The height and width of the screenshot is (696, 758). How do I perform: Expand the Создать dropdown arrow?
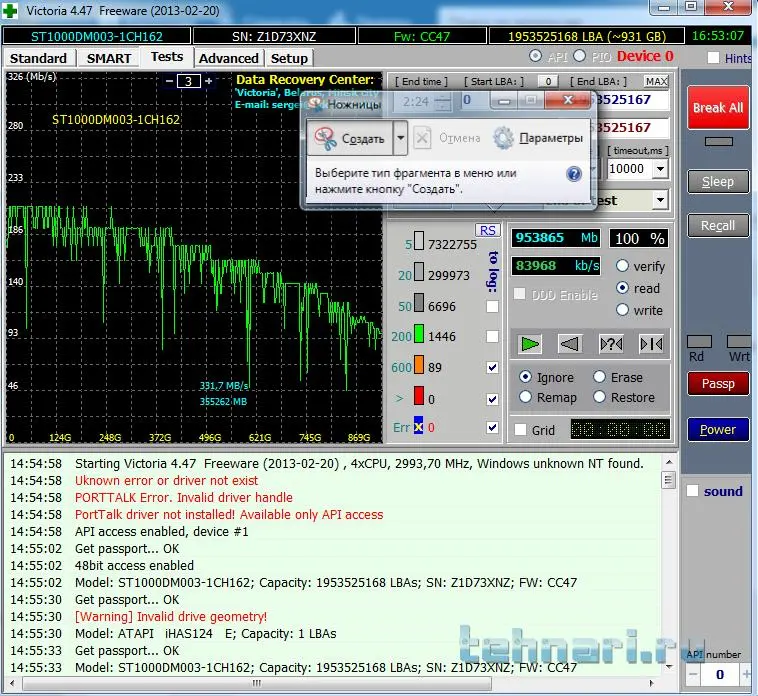tap(400, 138)
